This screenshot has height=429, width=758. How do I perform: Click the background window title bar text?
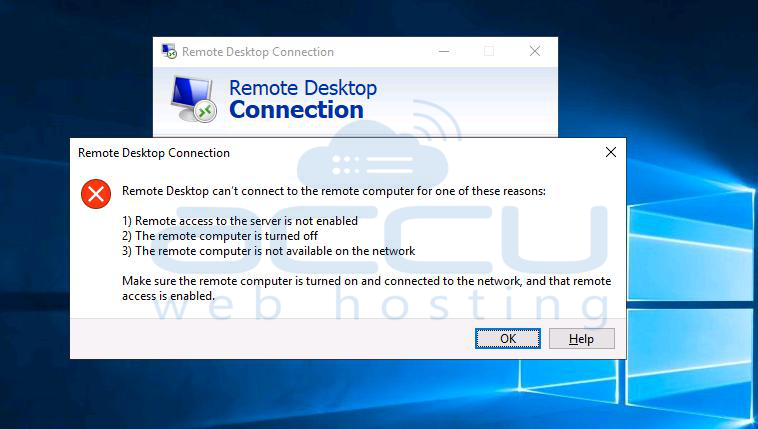click(x=258, y=52)
